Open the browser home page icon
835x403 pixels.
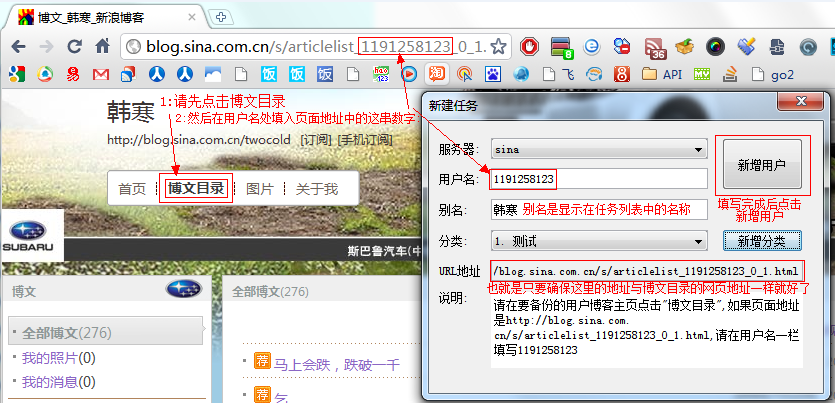coord(102,47)
